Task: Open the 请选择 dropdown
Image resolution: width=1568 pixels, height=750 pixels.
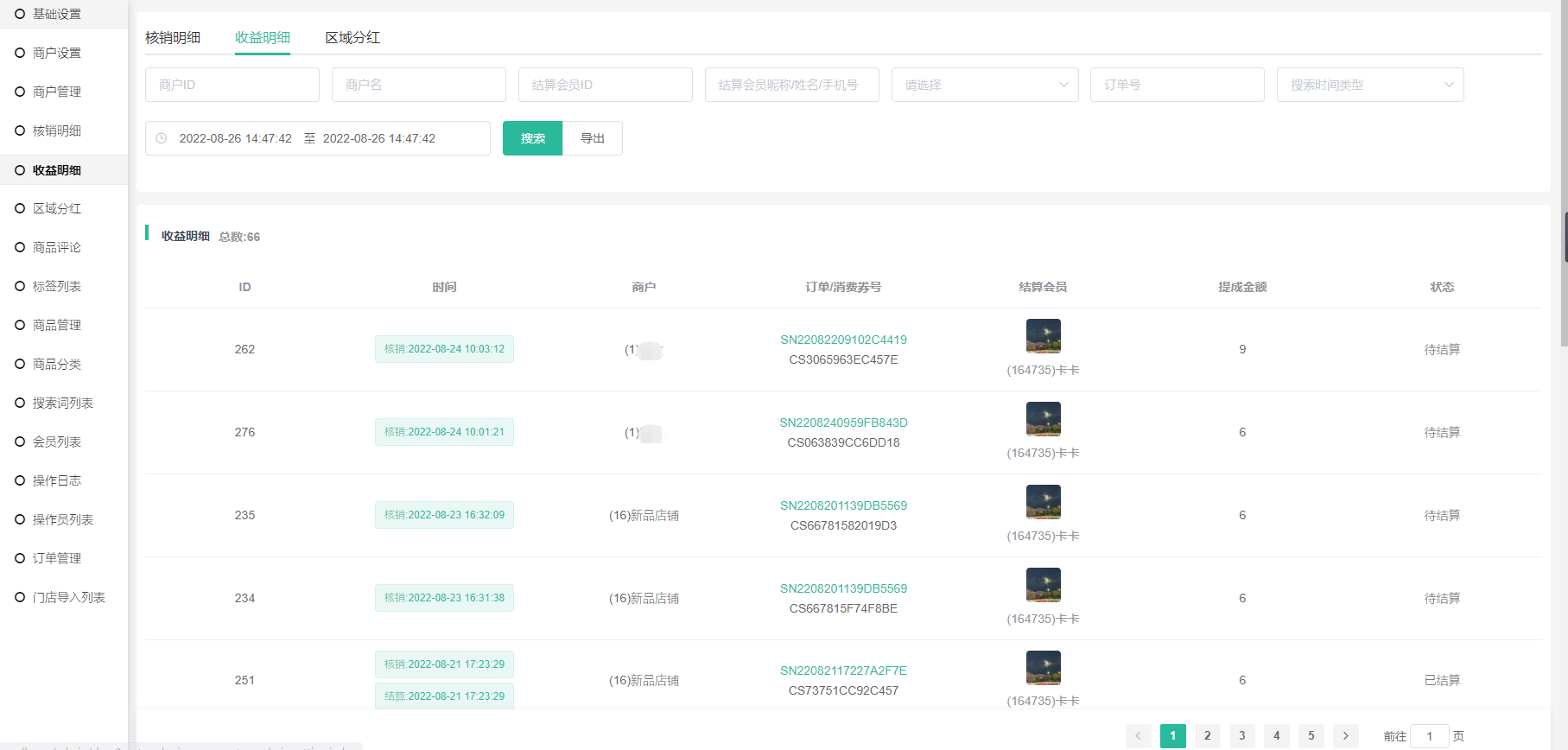Action: [x=984, y=85]
